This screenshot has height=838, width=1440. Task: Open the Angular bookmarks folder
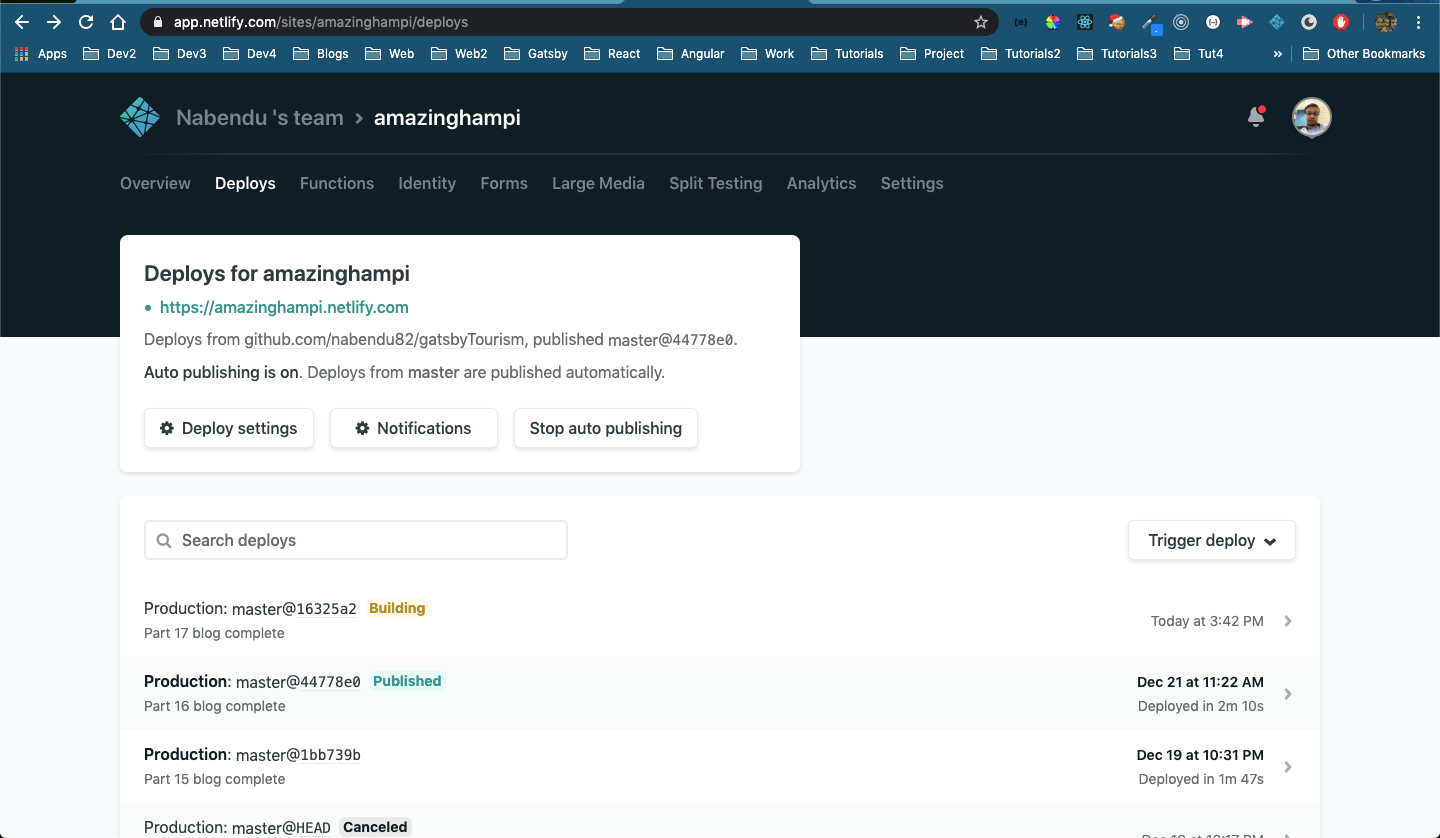click(691, 54)
